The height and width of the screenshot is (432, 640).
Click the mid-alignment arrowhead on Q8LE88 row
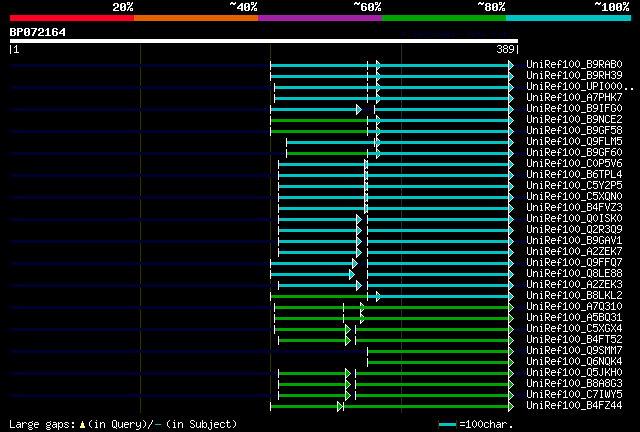coord(352,274)
